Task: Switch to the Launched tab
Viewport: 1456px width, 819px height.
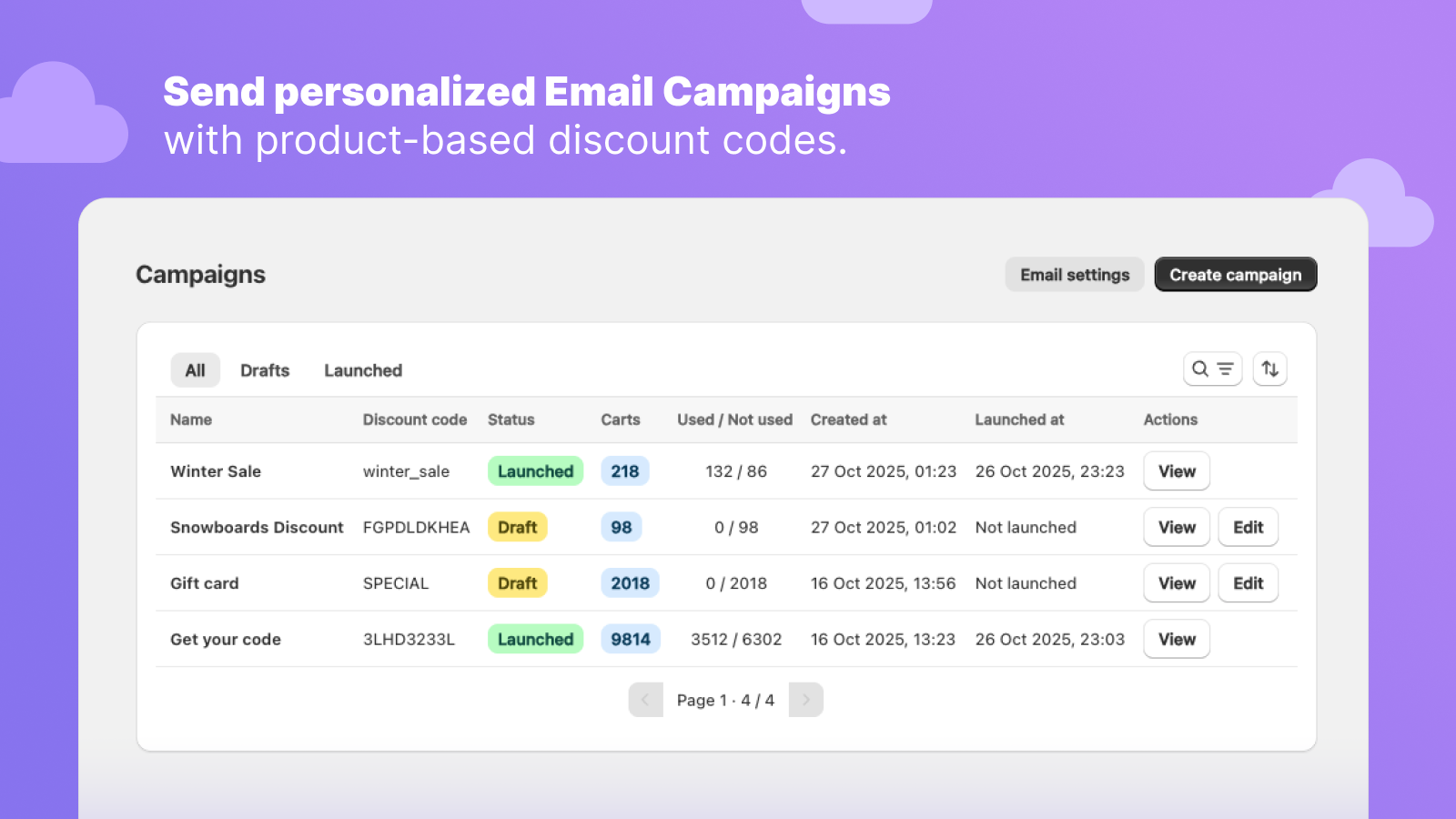Action: pyautogui.click(x=362, y=369)
